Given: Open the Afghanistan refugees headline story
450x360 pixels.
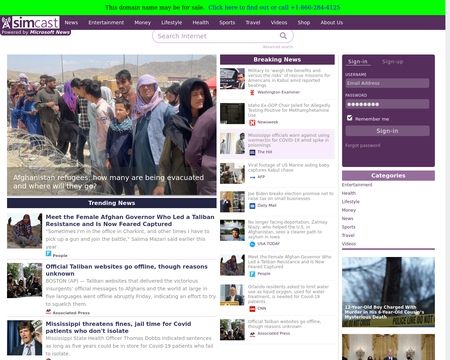Looking at the screenshot, I should point(108,182).
